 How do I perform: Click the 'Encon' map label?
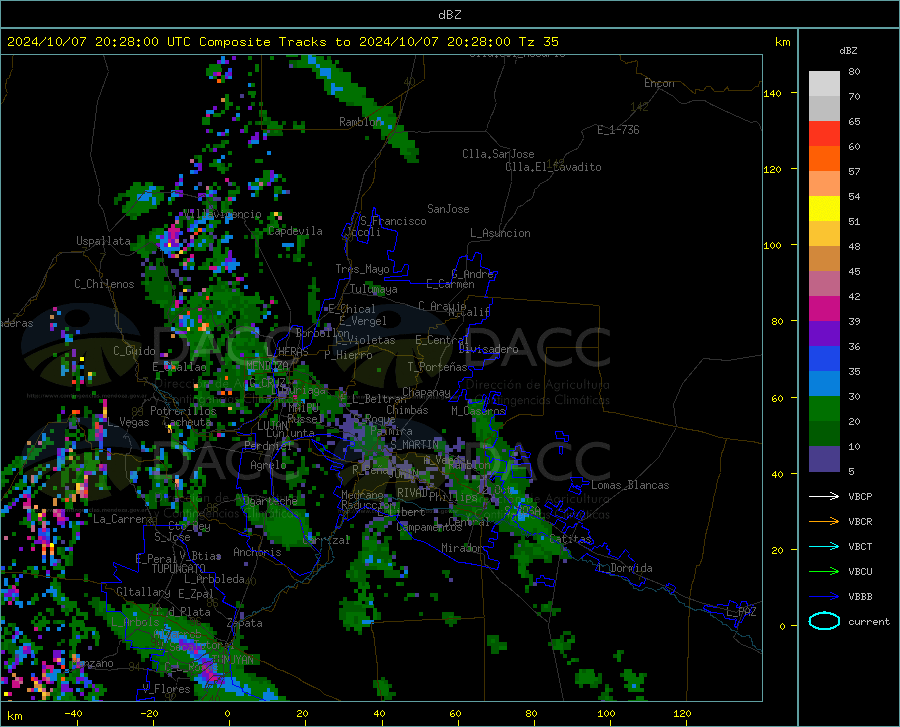point(659,83)
